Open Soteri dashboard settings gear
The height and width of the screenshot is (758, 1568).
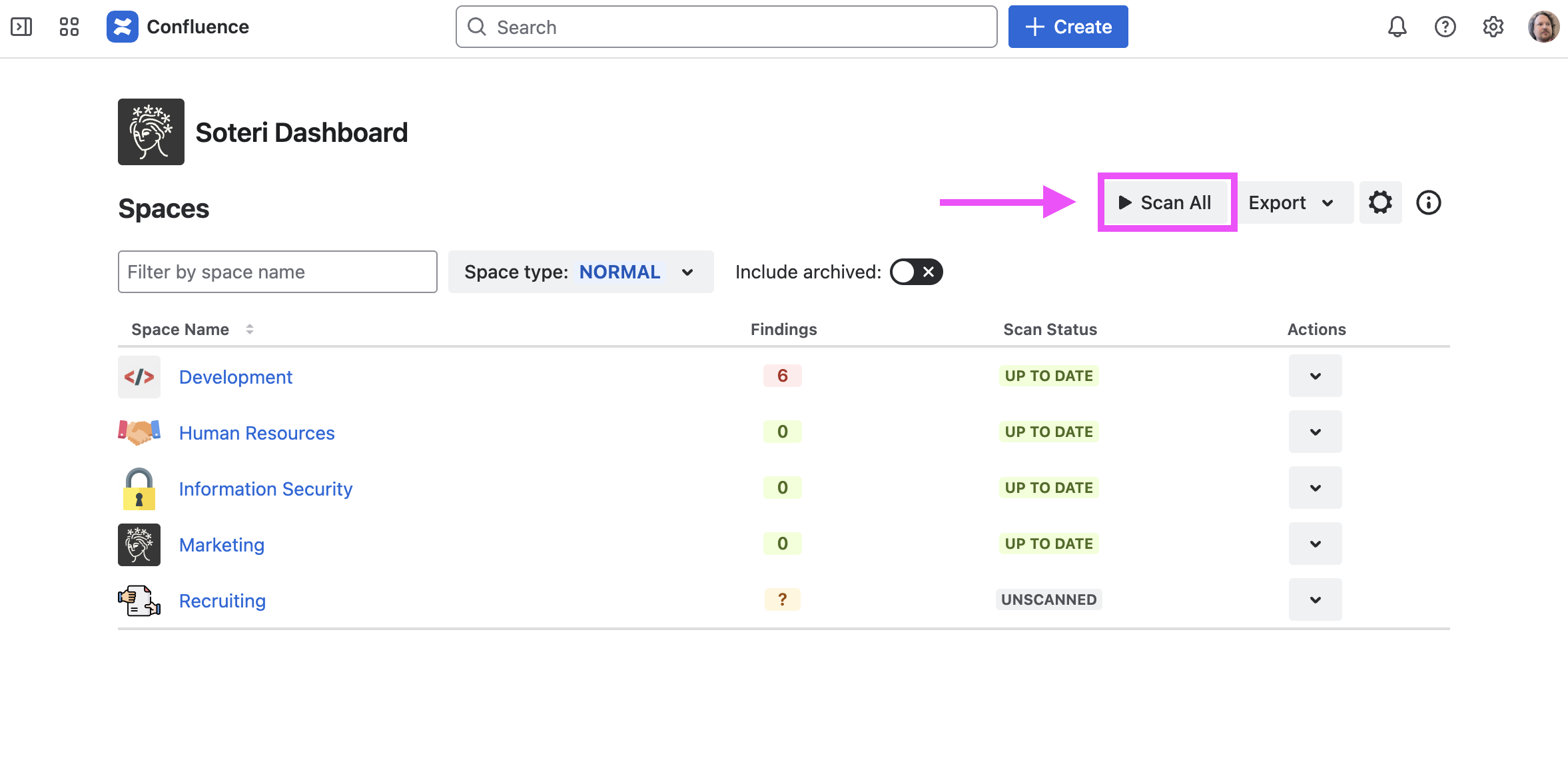click(1380, 202)
